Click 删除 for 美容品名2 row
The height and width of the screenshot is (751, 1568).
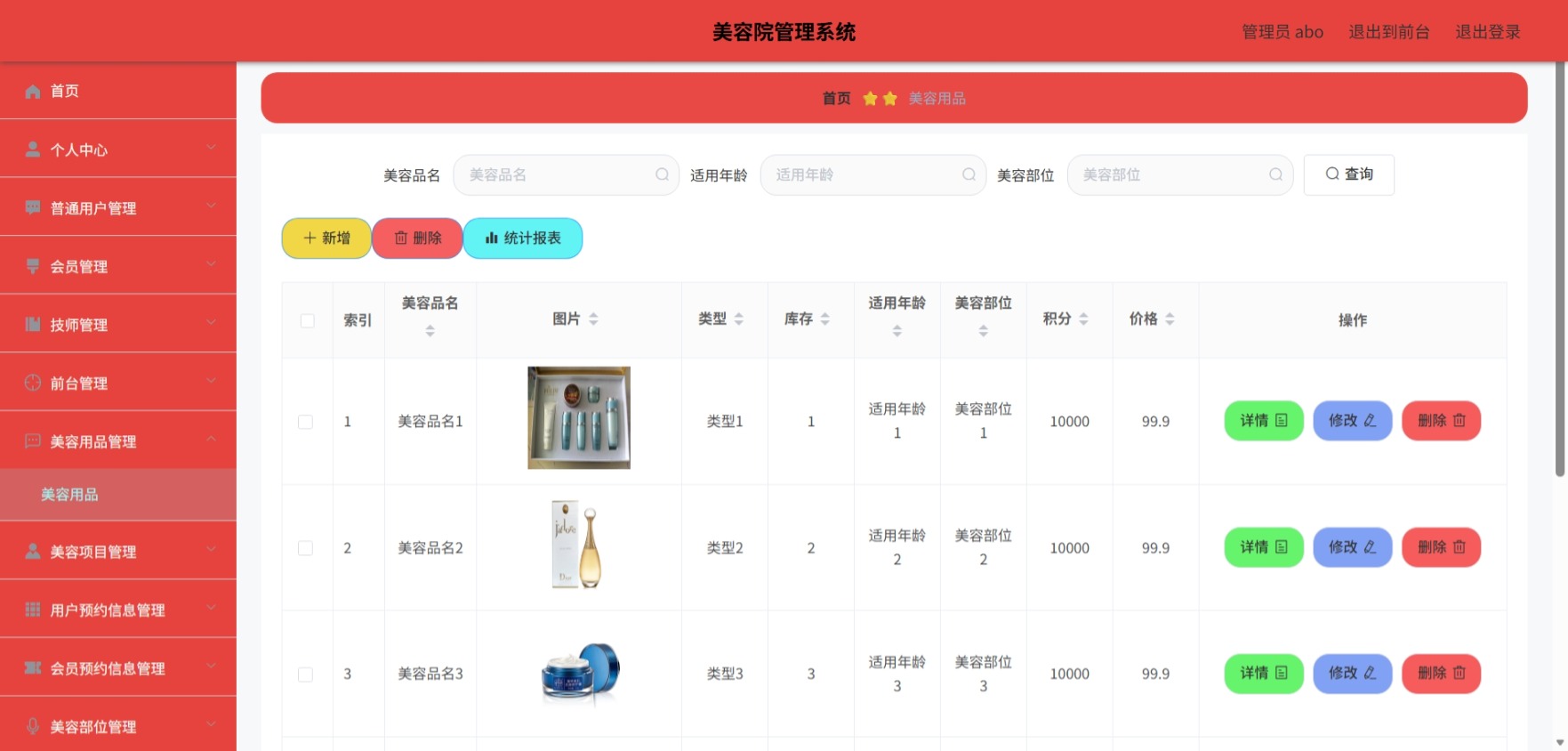click(x=1441, y=547)
